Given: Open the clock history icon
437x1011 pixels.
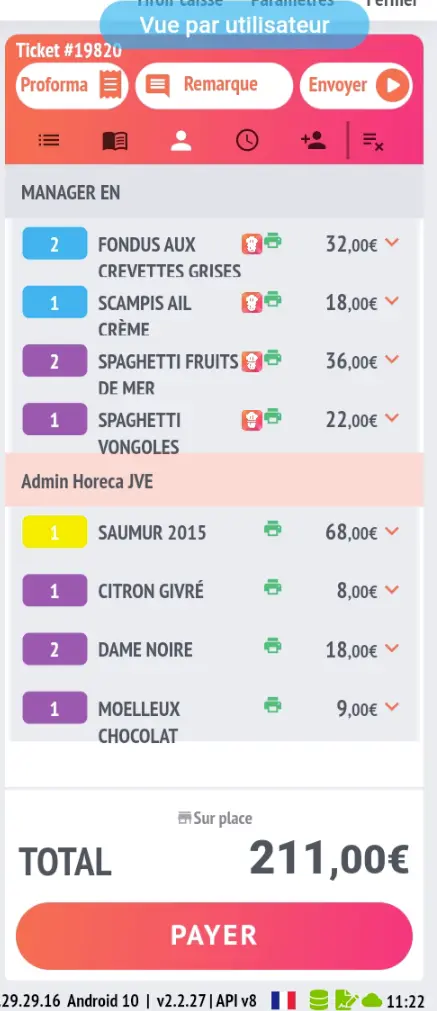Looking at the screenshot, I should 247,140.
